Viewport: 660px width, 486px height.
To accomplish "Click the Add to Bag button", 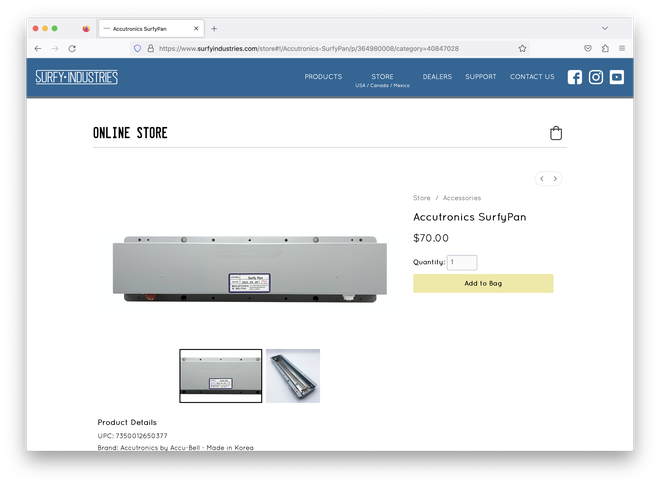I will pyautogui.click(x=483, y=284).
